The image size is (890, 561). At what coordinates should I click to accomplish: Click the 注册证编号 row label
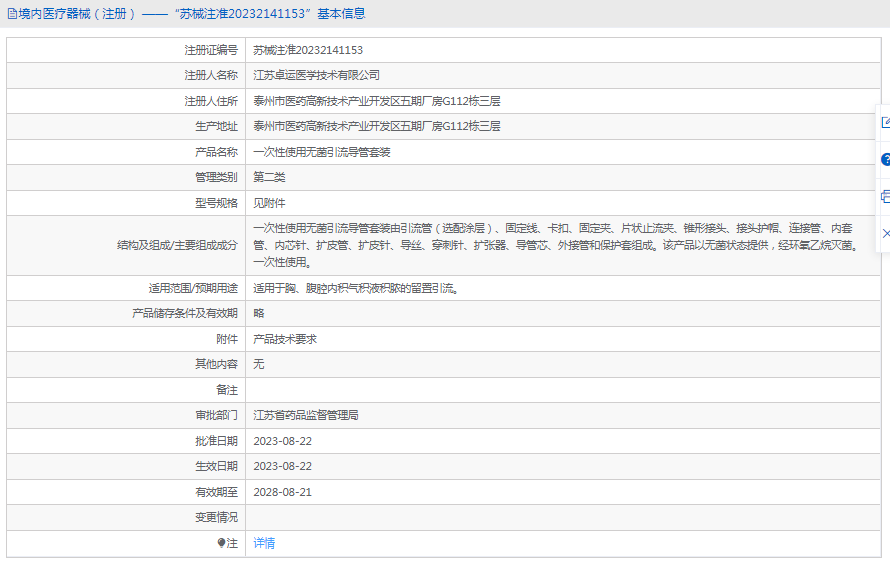211,50
